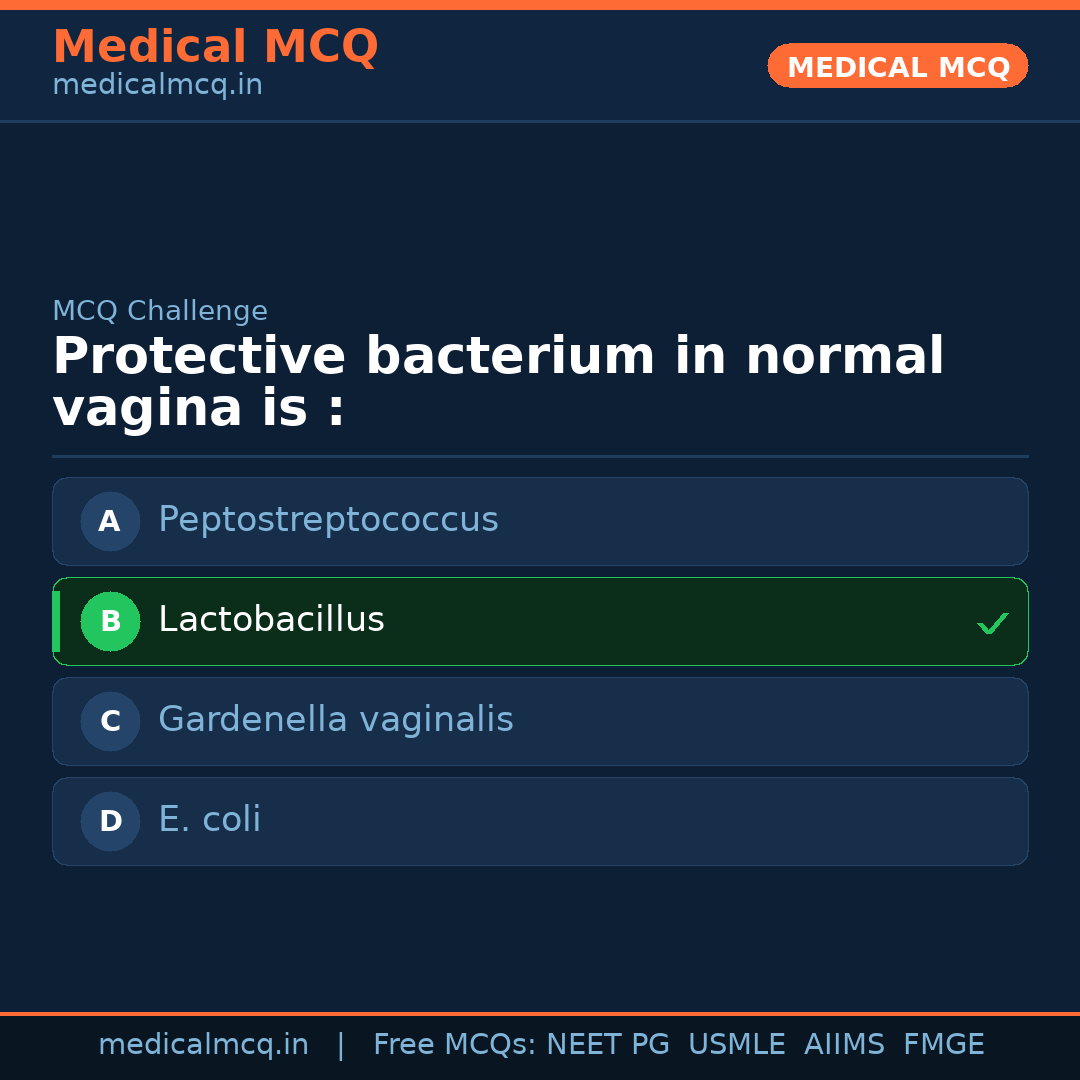Click the letter C circle icon

[110, 721]
